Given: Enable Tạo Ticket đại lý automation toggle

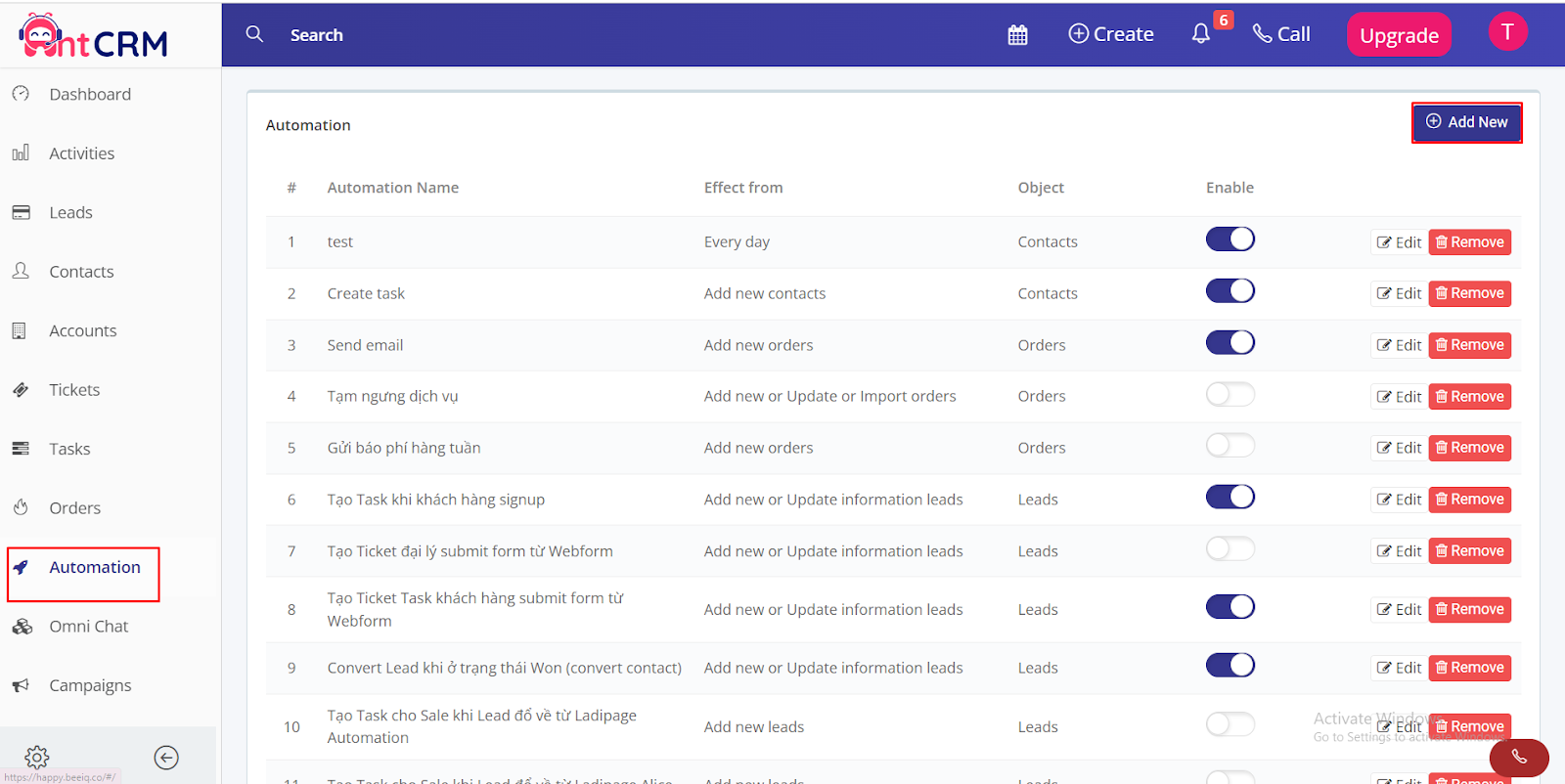Looking at the screenshot, I should pyautogui.click(x=1230, y=548).
